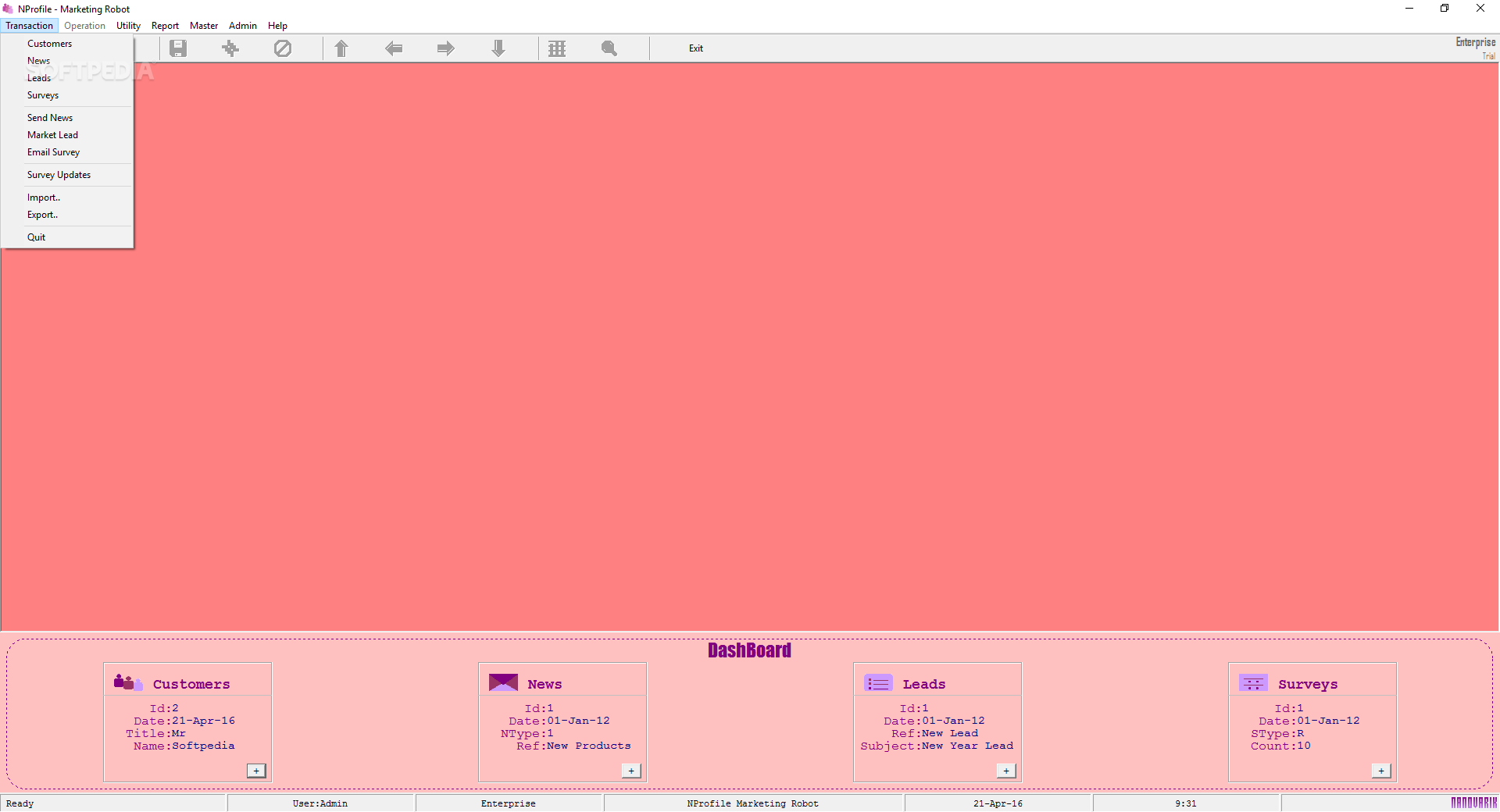Choose Surveys from the Transaction menu
The height and width of the screenshot is (812, 1500).
point(67,95)
